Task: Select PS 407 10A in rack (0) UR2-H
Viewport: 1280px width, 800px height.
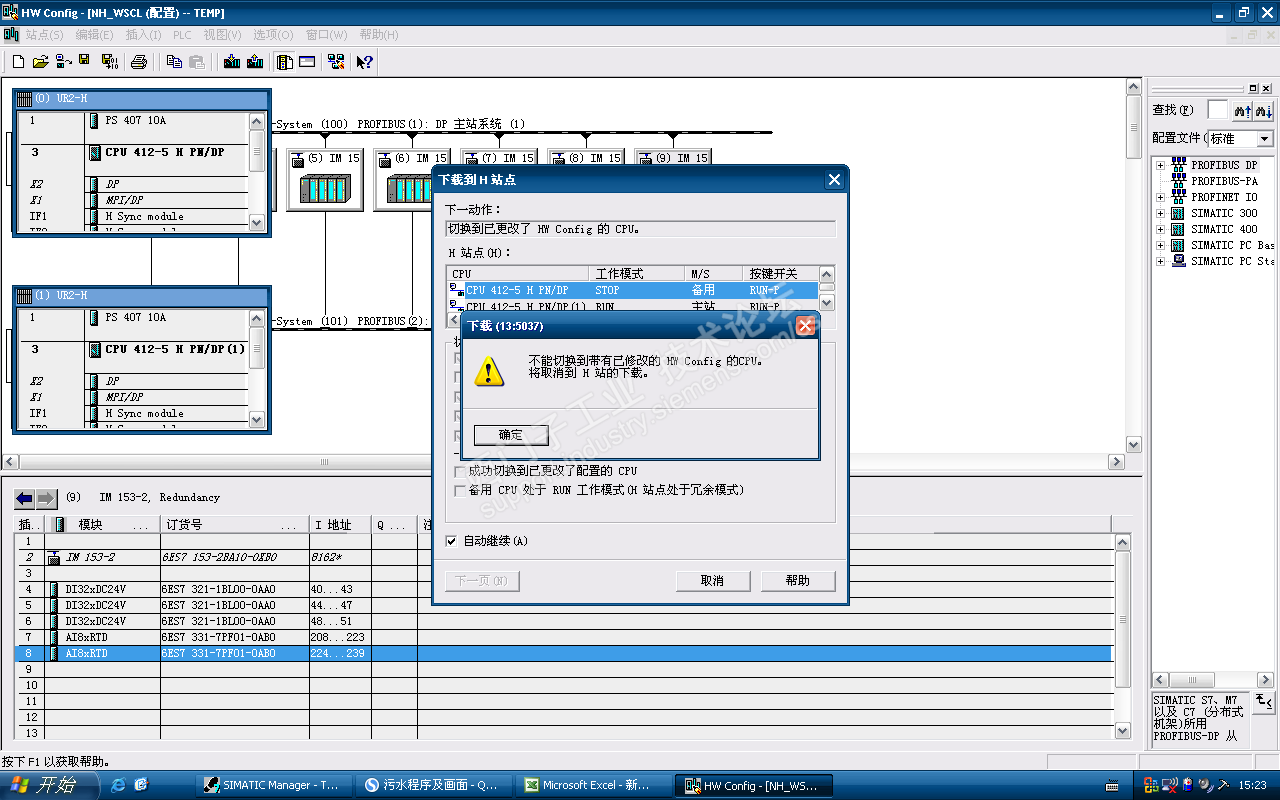Action: (x=136, y=121)
